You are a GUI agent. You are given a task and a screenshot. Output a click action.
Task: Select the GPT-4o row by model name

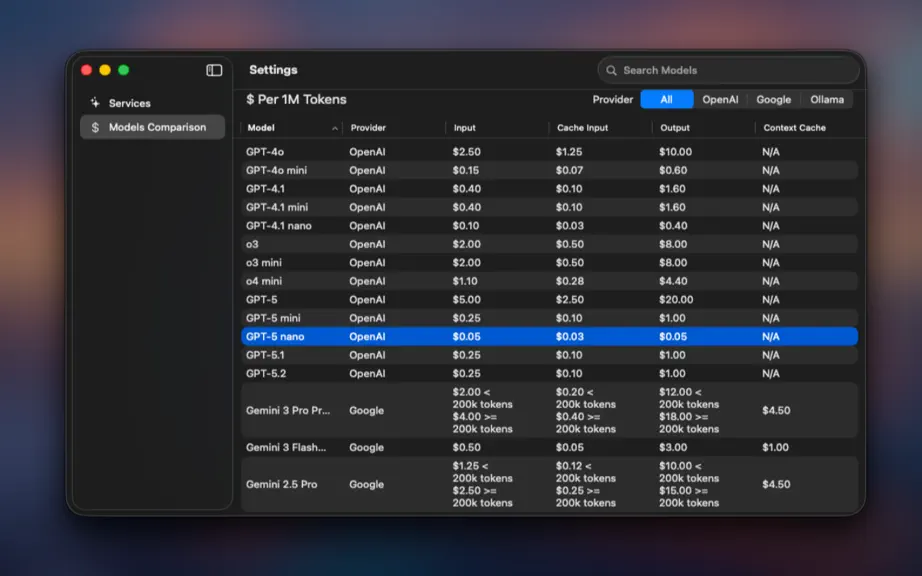265,152
